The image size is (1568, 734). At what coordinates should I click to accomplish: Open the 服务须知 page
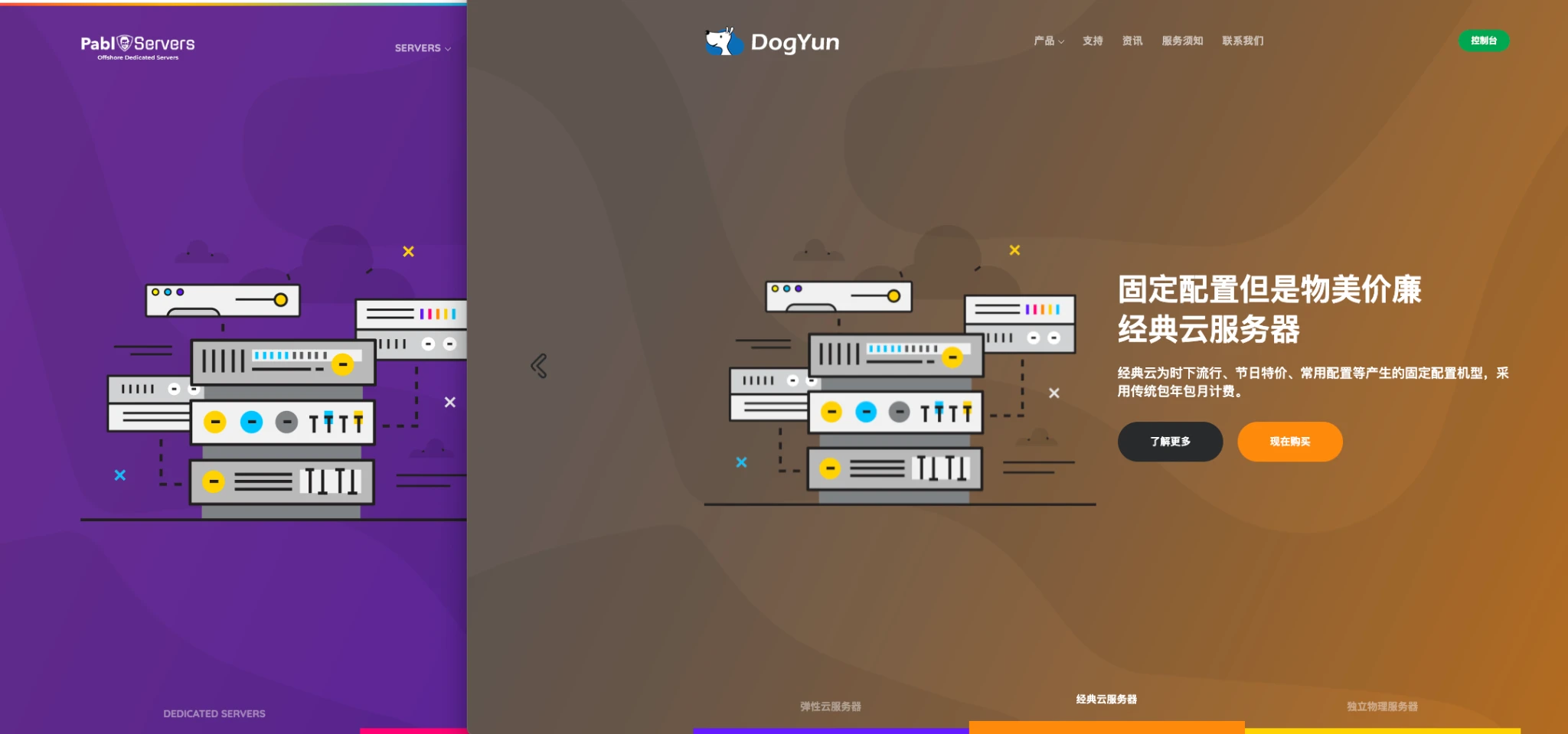1182,41
